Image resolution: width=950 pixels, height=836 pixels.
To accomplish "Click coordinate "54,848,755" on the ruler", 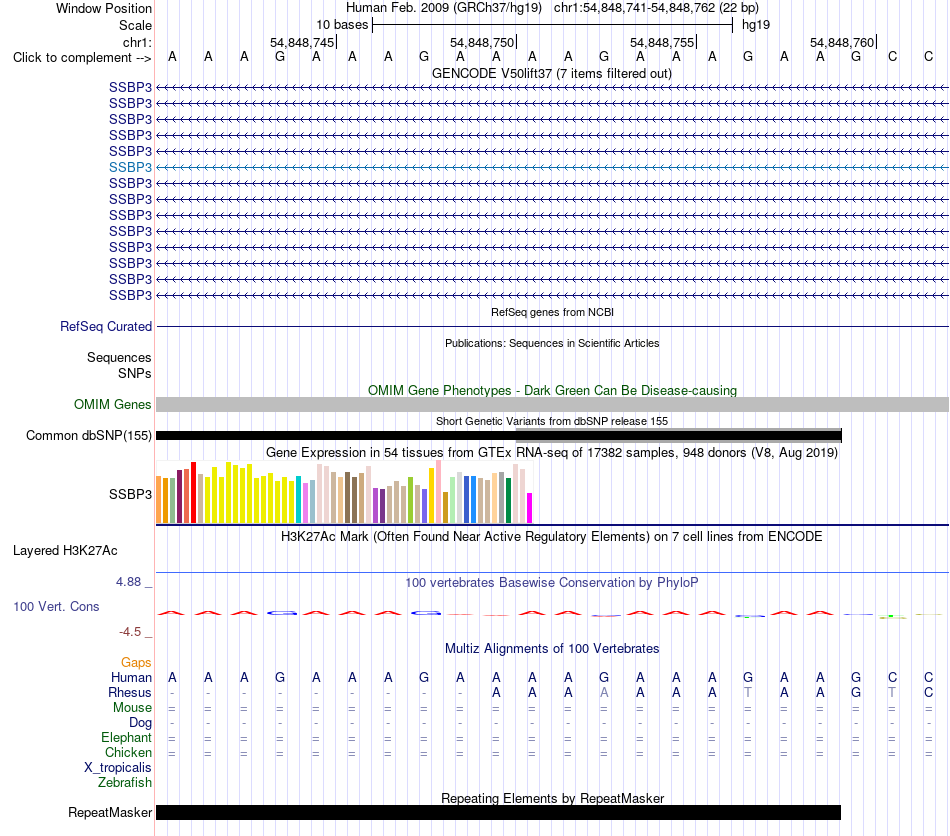I will point(662,42).
